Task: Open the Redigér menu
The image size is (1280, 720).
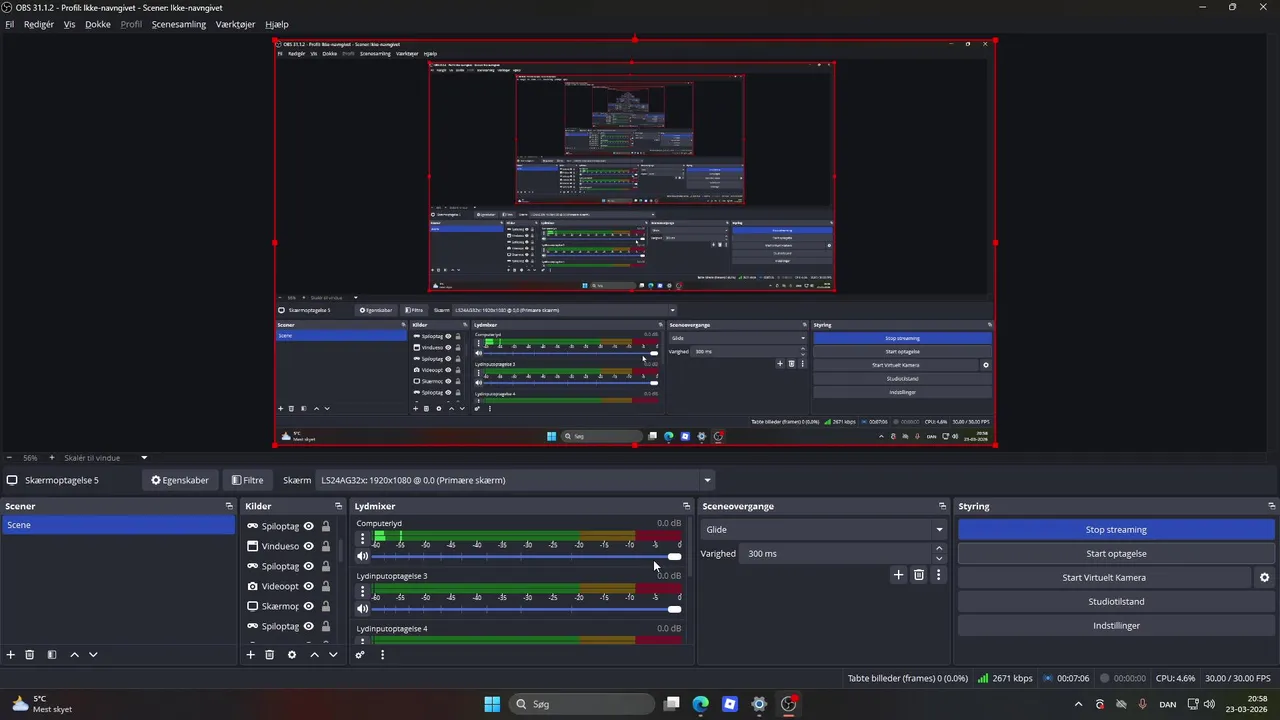Action: (x=39, y=24)
